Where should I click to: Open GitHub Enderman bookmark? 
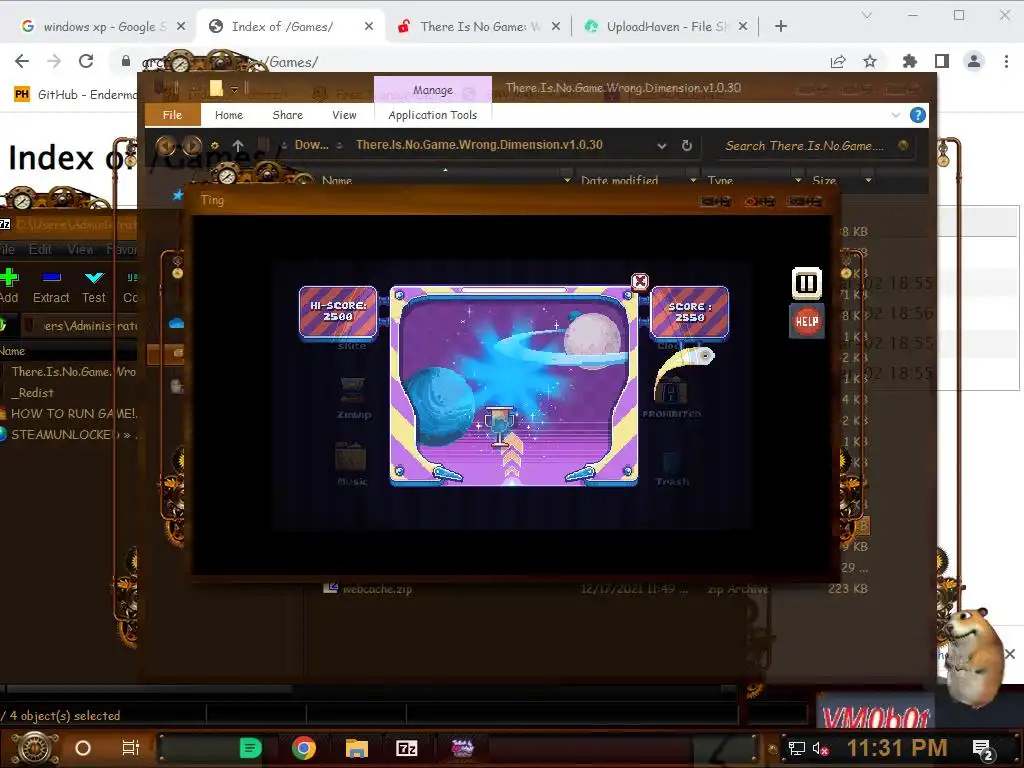[x=76, y=94]
